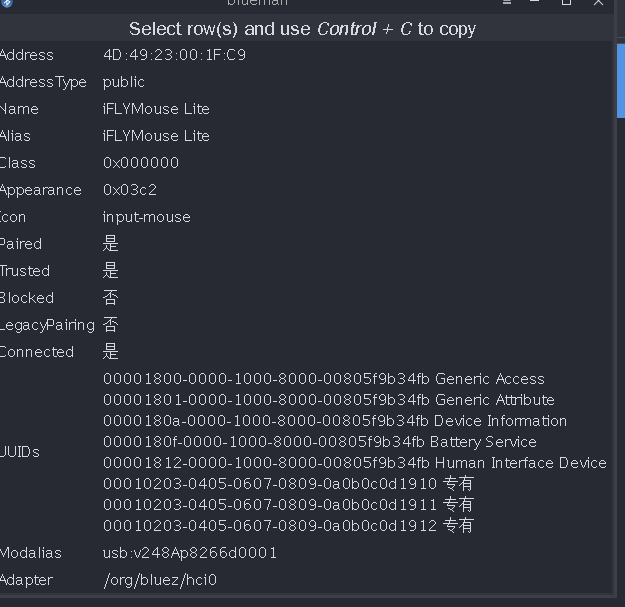Click the Battery Service UUID line
The width and height of the screenshot is (625, 607).
click(320, 442)
